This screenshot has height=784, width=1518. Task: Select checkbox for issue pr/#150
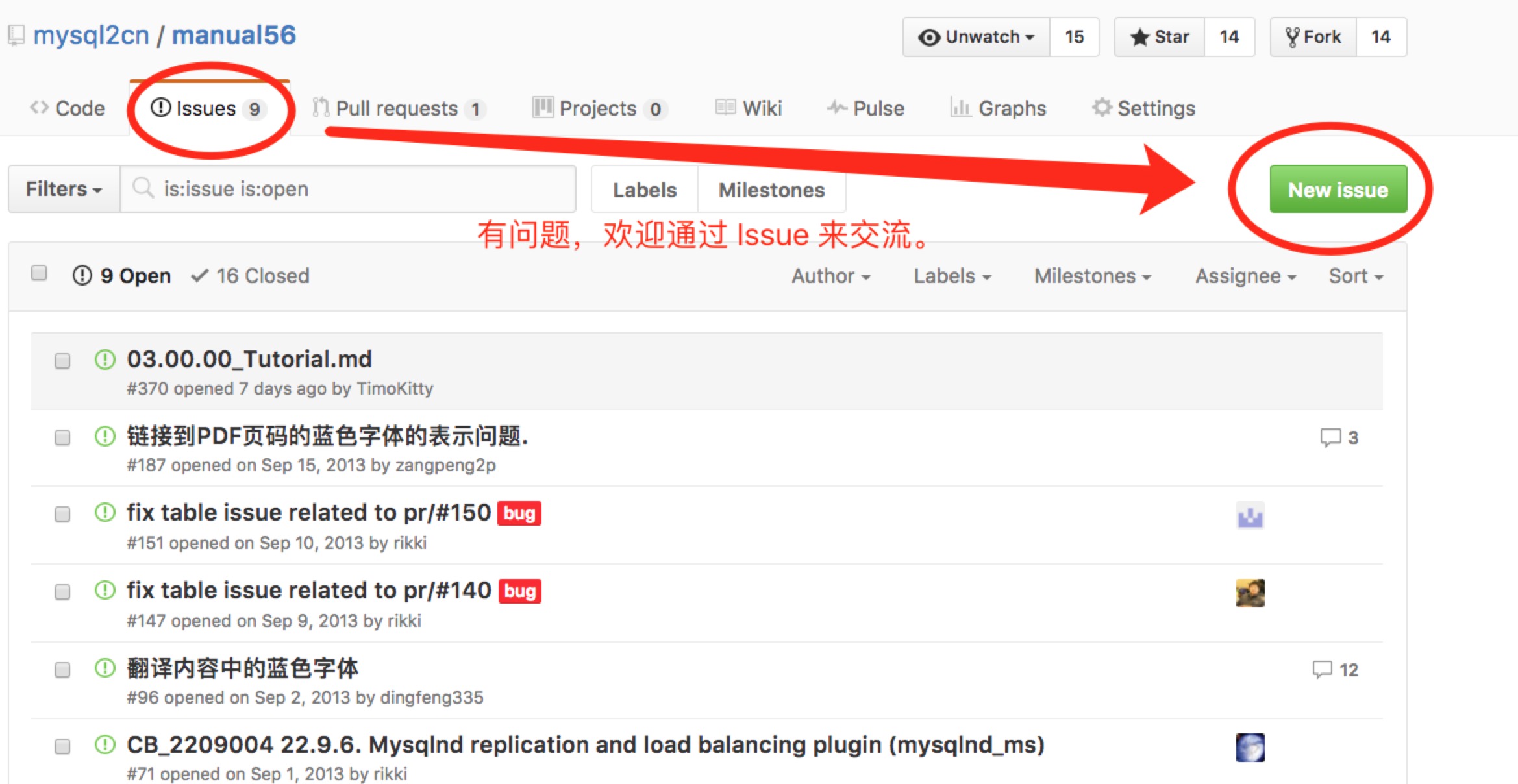[x=62, y=515]
